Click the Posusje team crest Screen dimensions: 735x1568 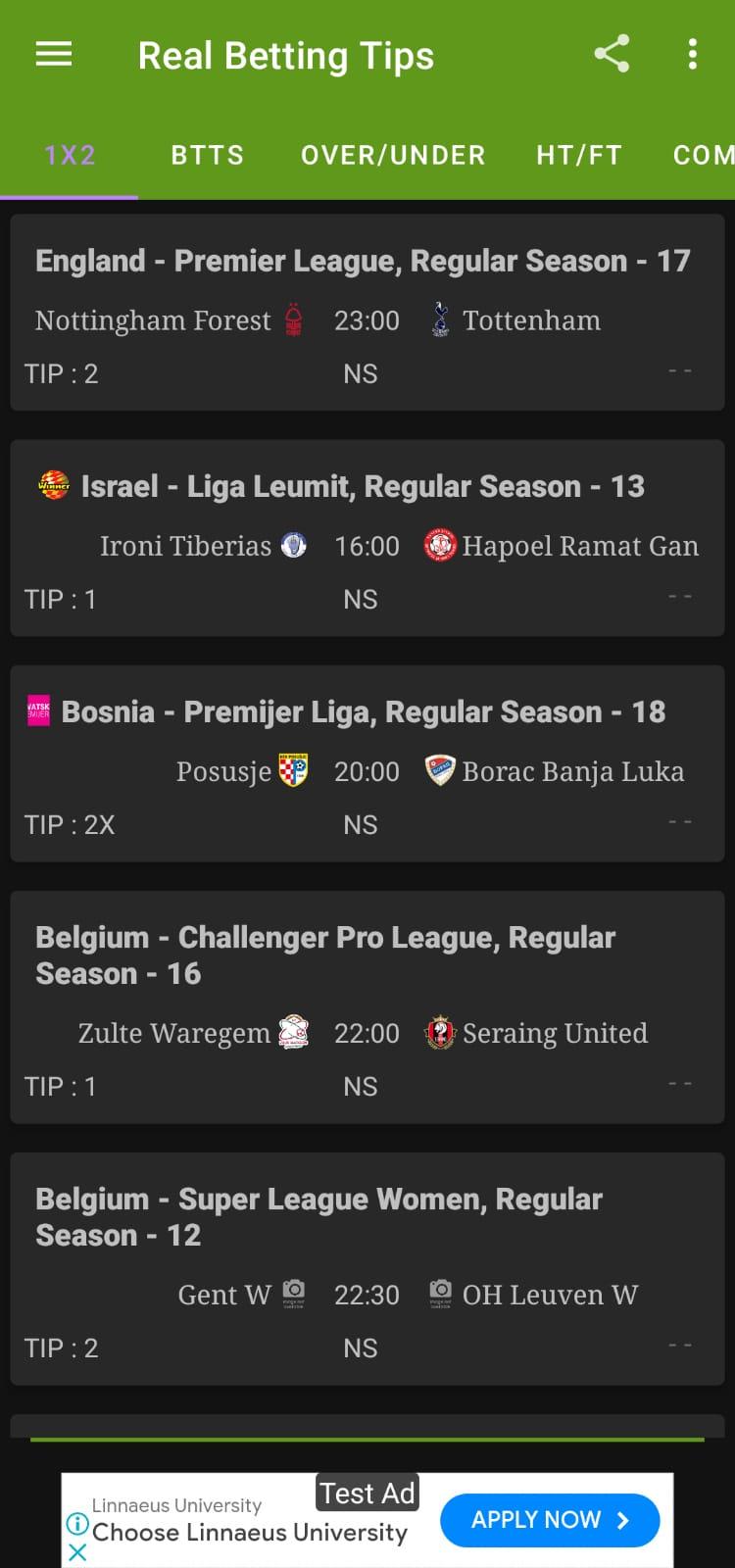coord(294,771)
